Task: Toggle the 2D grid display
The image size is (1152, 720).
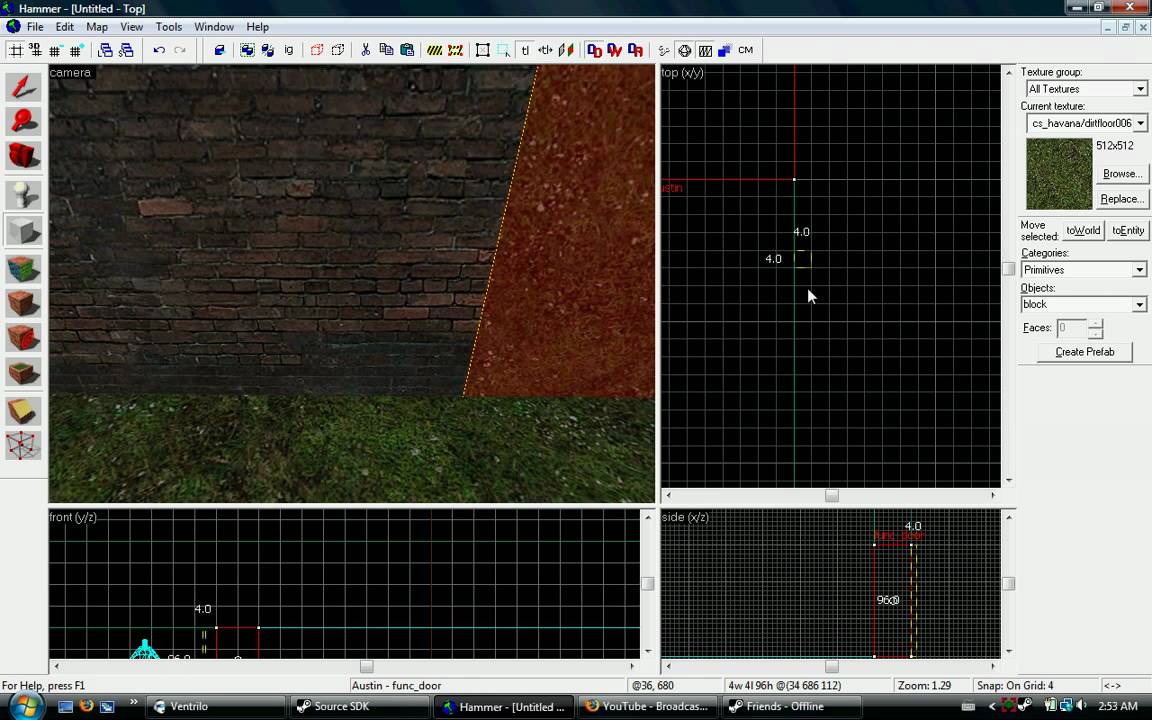Action: point(15,50)
